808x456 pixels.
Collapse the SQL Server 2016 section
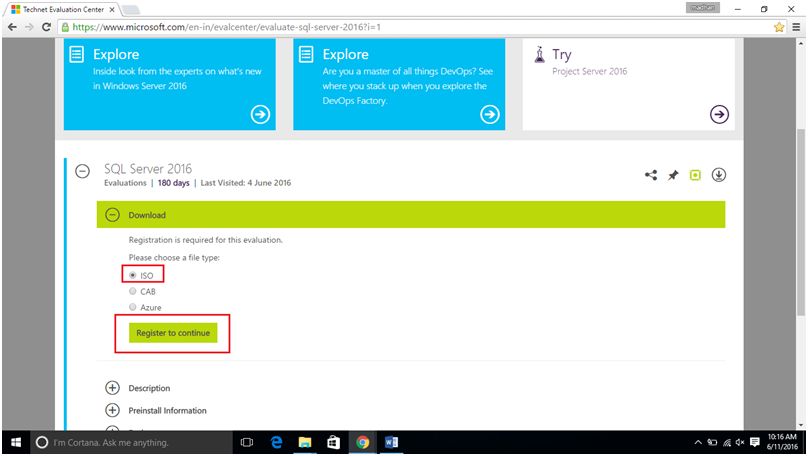(x=83, y=172)
